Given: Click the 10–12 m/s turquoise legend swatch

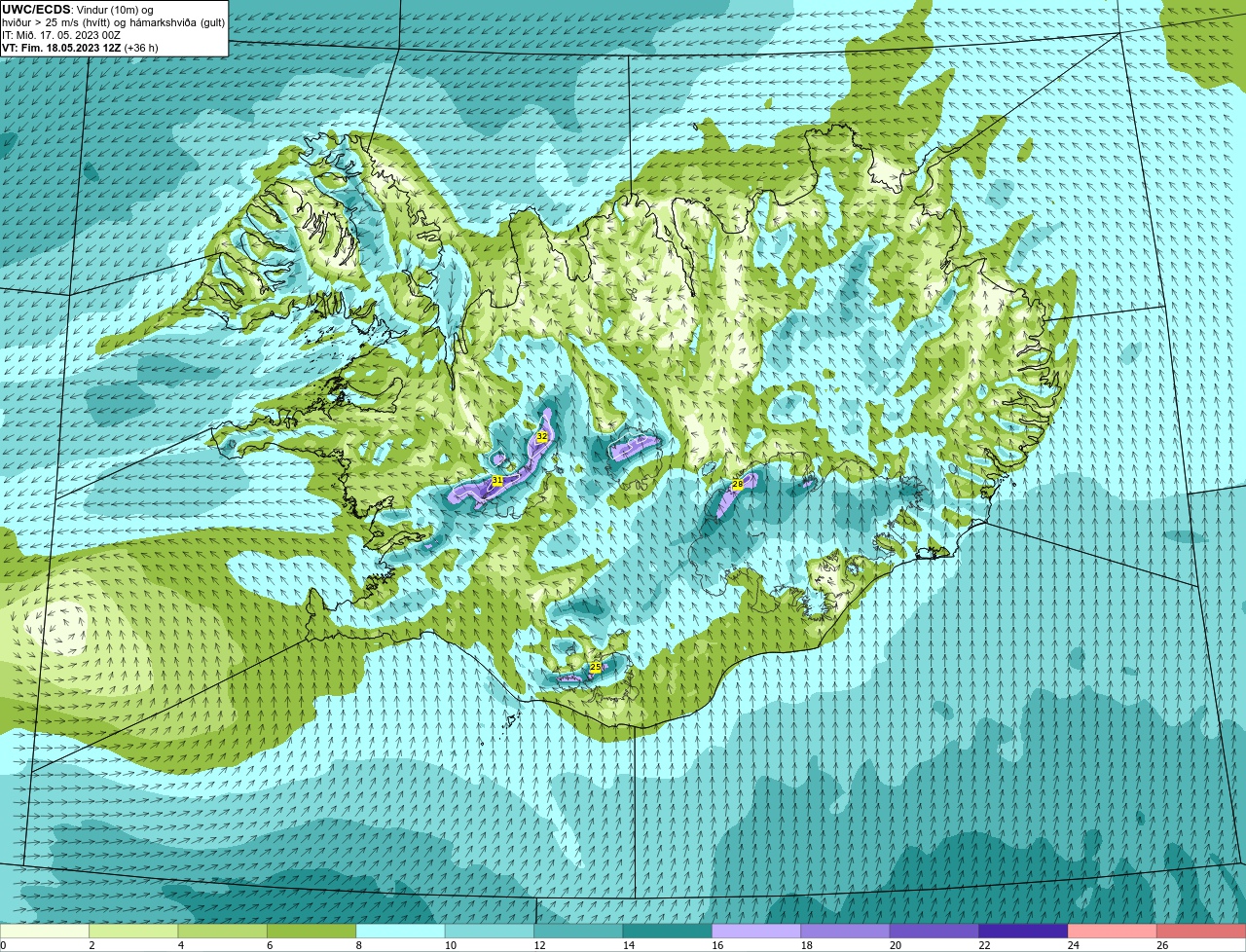Looking at the screenshot, I should pos(490,931).
